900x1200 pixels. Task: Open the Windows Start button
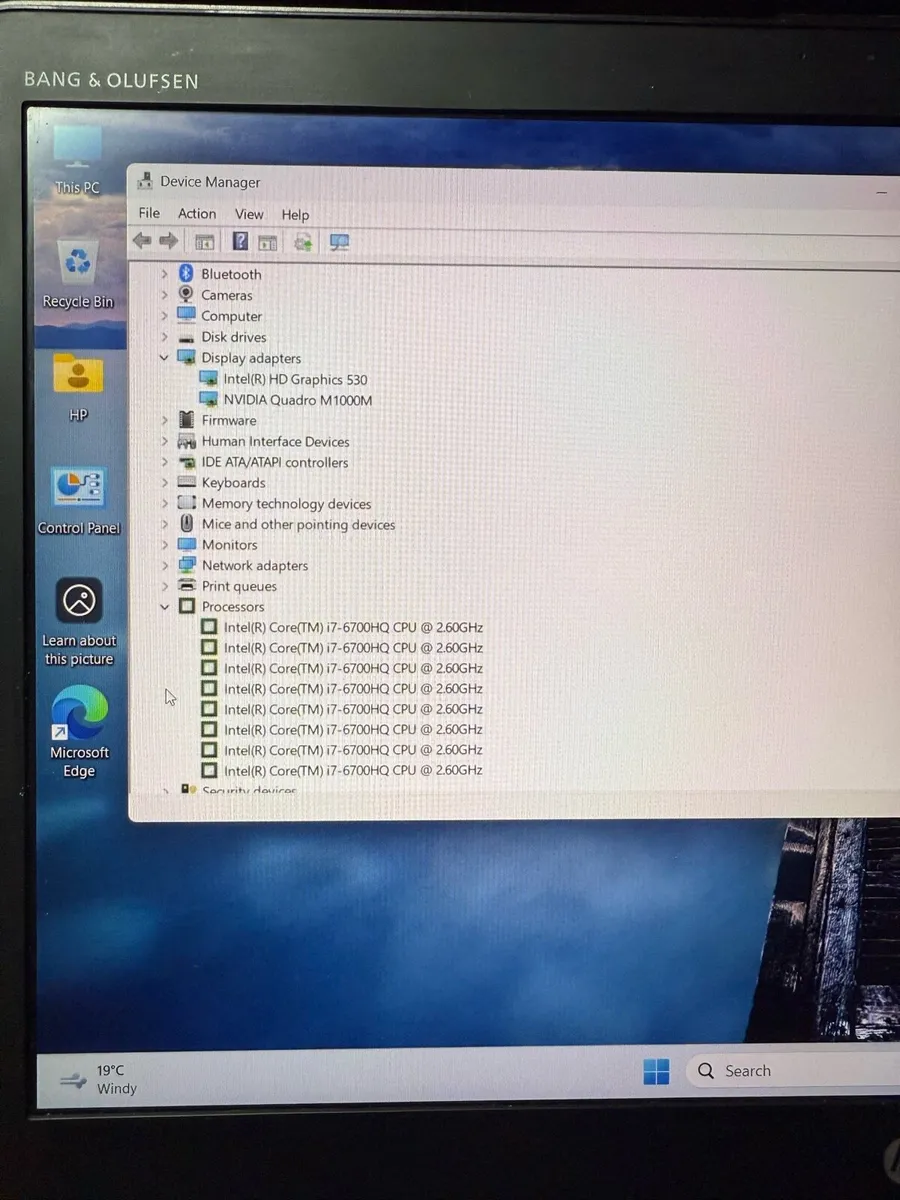pos(656,1071)
